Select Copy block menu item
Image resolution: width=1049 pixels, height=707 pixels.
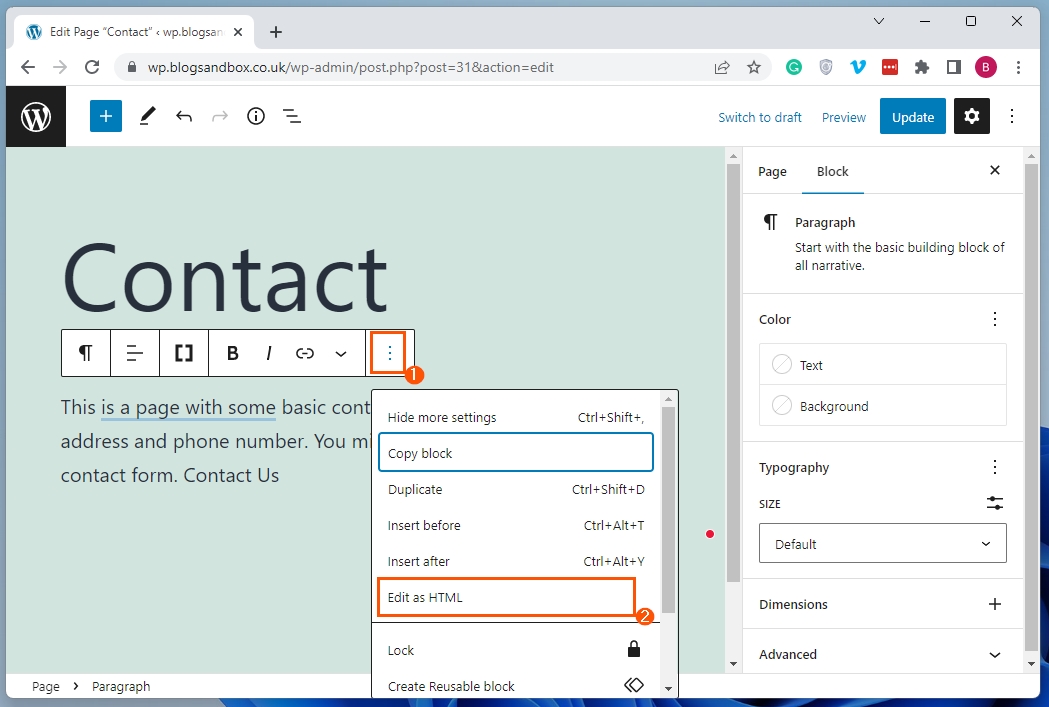tap(516, 453)
